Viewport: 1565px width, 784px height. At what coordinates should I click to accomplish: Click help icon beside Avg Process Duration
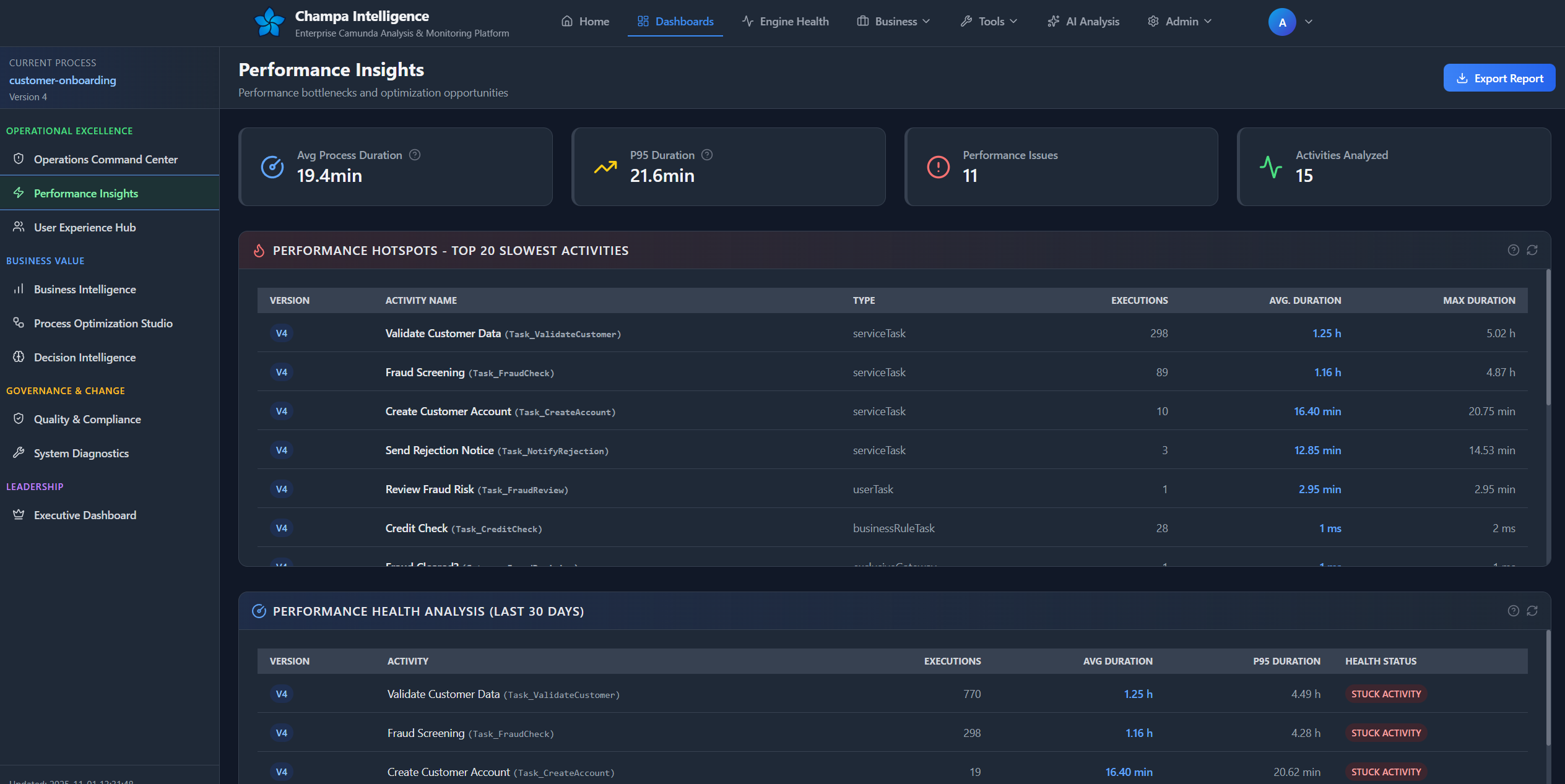pyautogui.click(x=415, y=155)
